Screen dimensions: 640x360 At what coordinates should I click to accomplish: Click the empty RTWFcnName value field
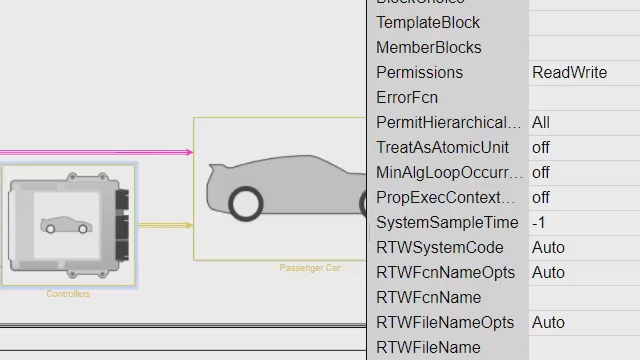584,298
